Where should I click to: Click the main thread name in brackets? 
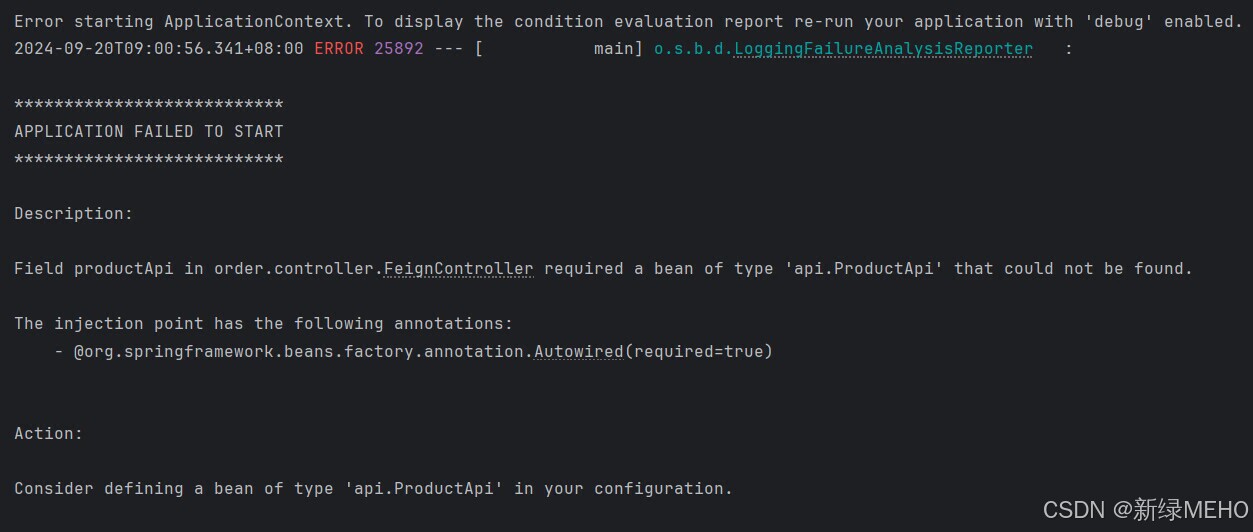[613, 49]
